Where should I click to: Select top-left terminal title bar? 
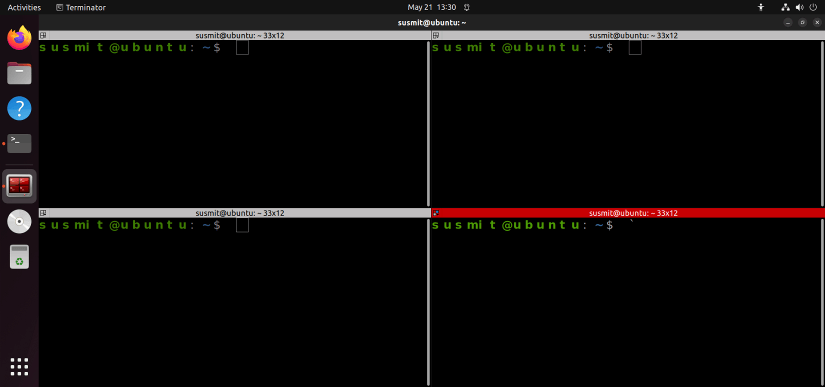235,35
